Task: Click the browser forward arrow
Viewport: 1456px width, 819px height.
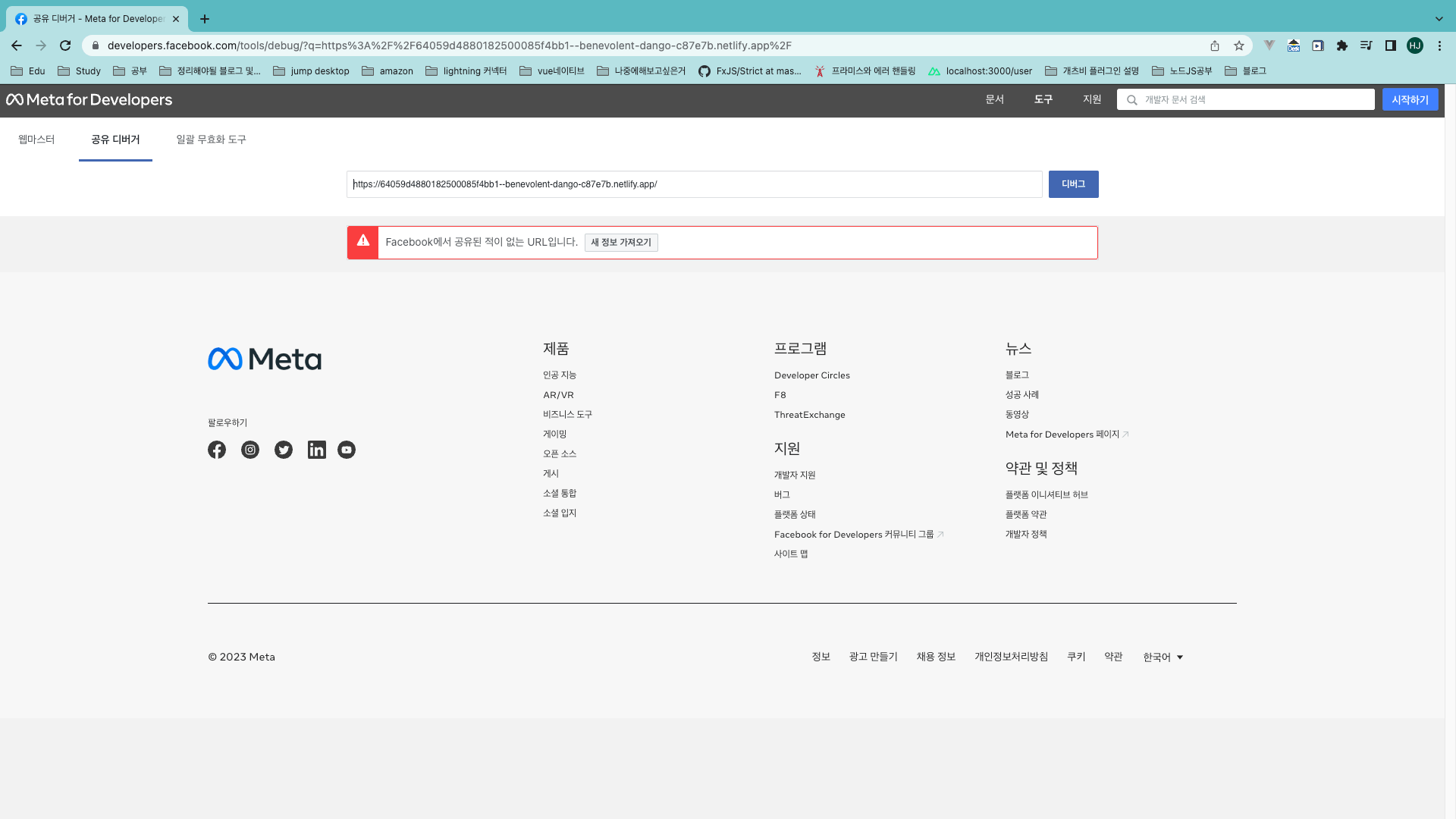Action: pyautogui.click(x=41, y=45)
